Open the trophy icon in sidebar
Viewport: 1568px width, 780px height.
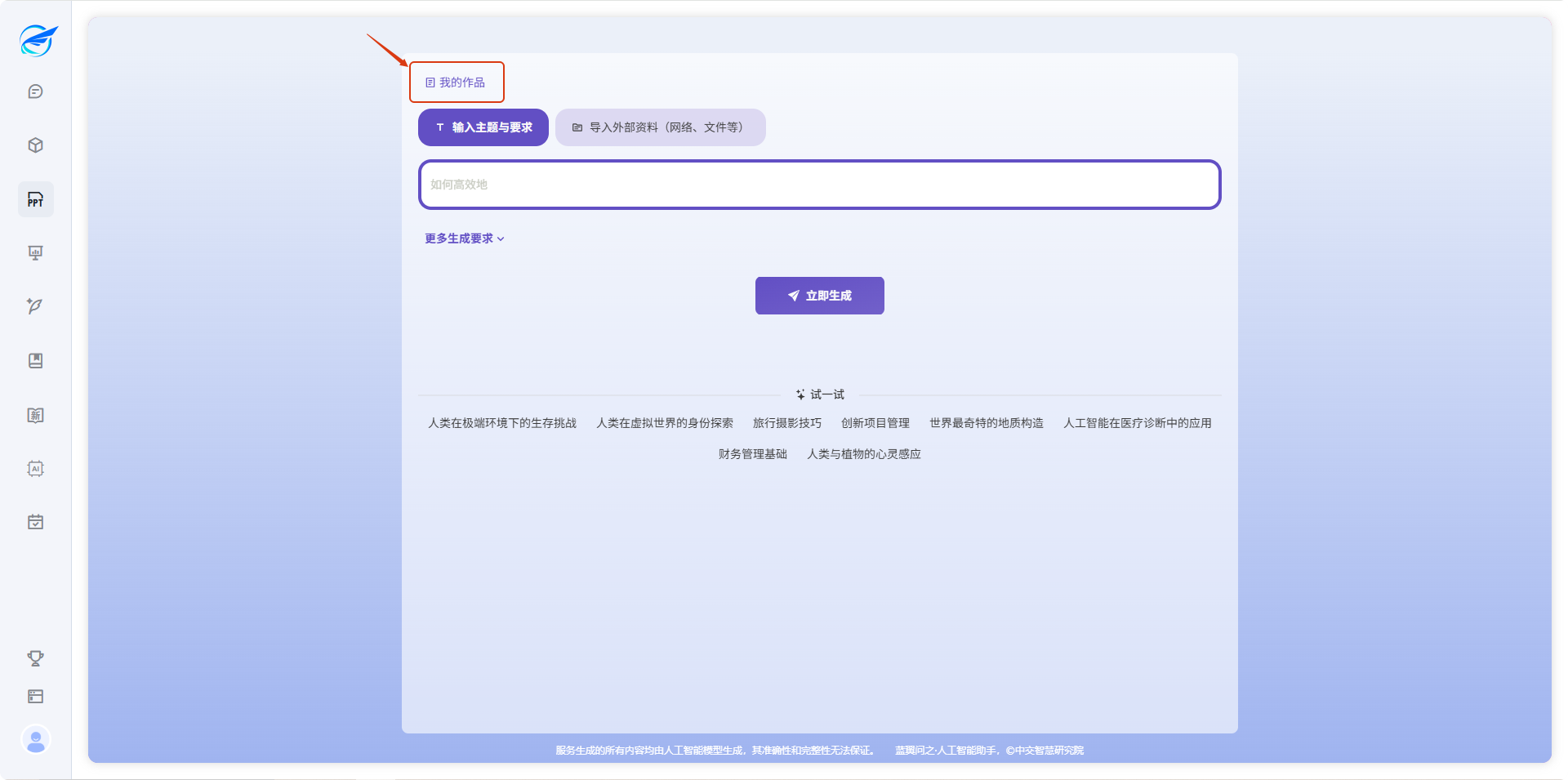pyautogui.click(x=35, y=658)
